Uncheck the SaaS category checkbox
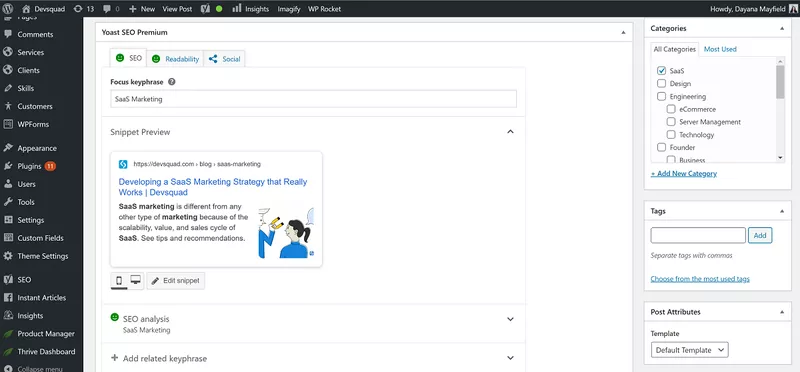 click(662, 70)
